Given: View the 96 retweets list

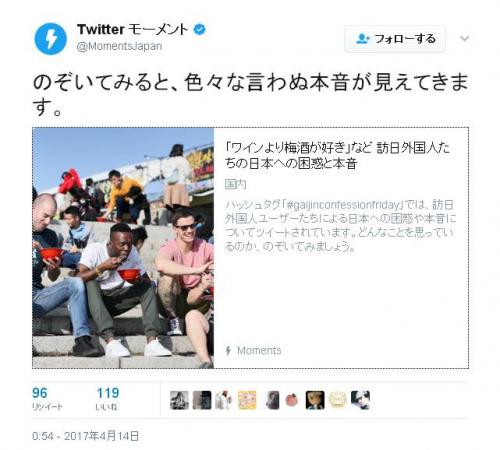Looking at the screenshot, I should [x=47, y=398].
